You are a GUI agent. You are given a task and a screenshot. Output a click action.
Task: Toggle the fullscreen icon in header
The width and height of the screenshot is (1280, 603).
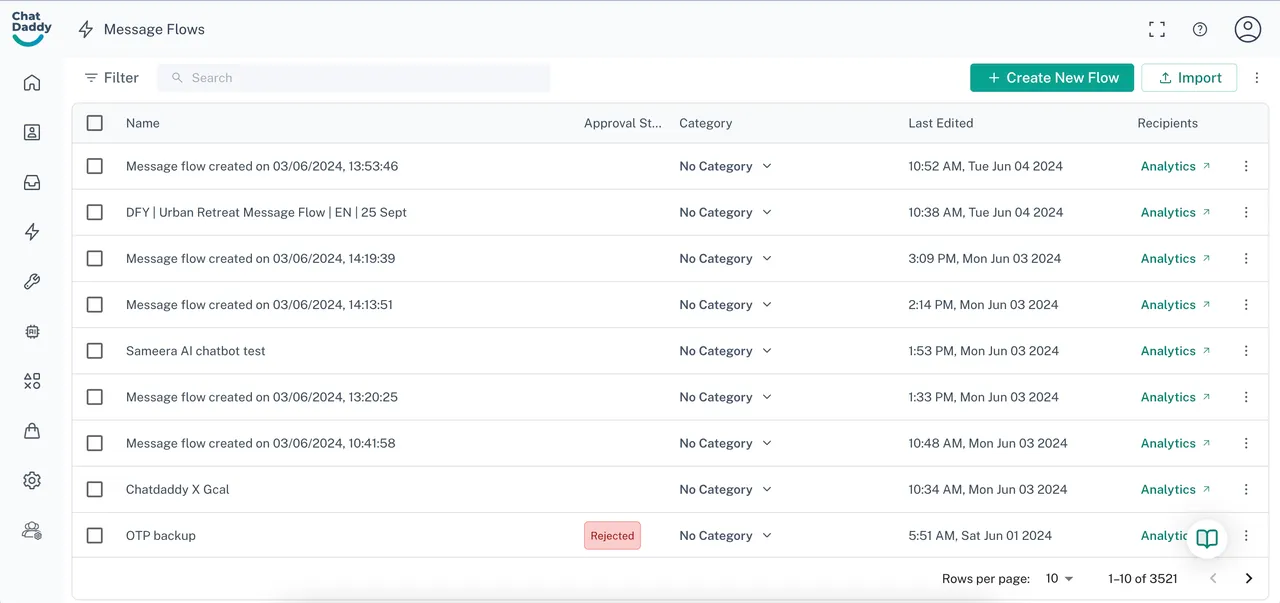[x=1157, y=30]
